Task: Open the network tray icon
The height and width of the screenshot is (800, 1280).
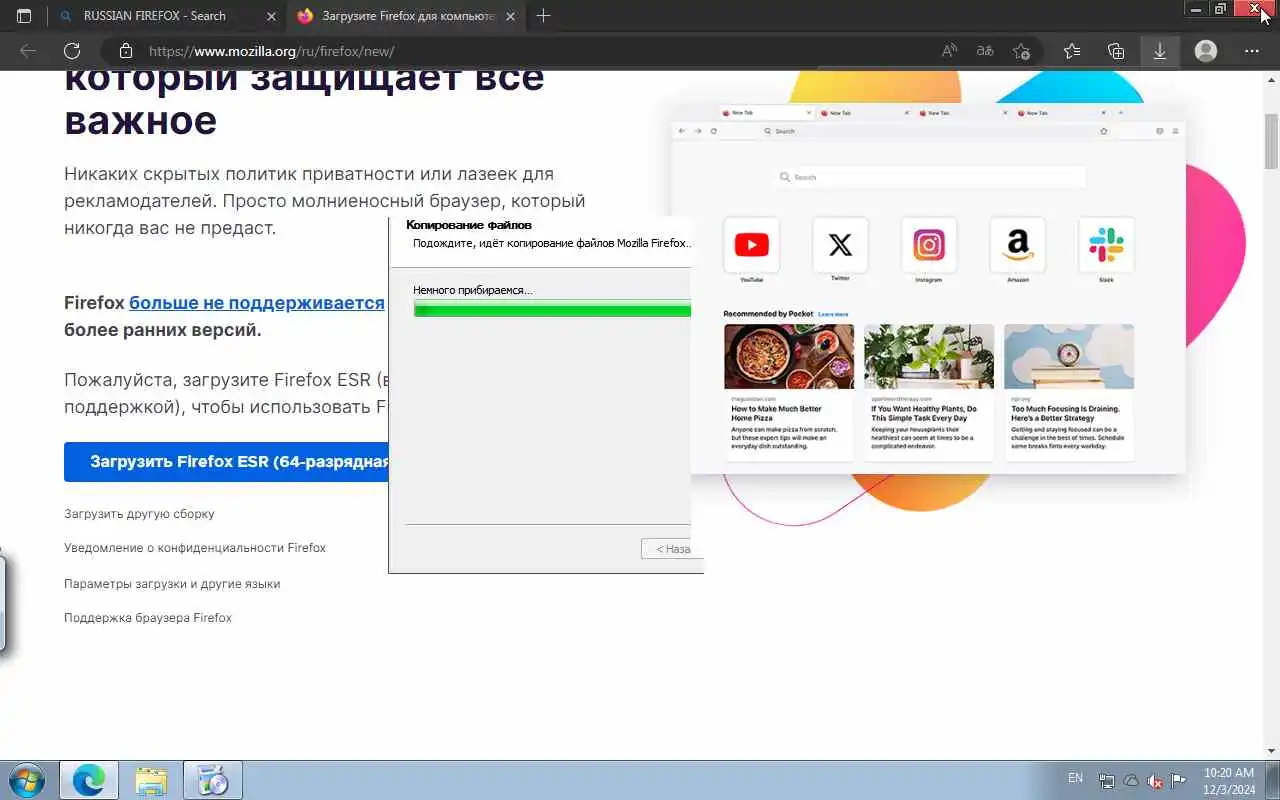Action: (1107, 781)
